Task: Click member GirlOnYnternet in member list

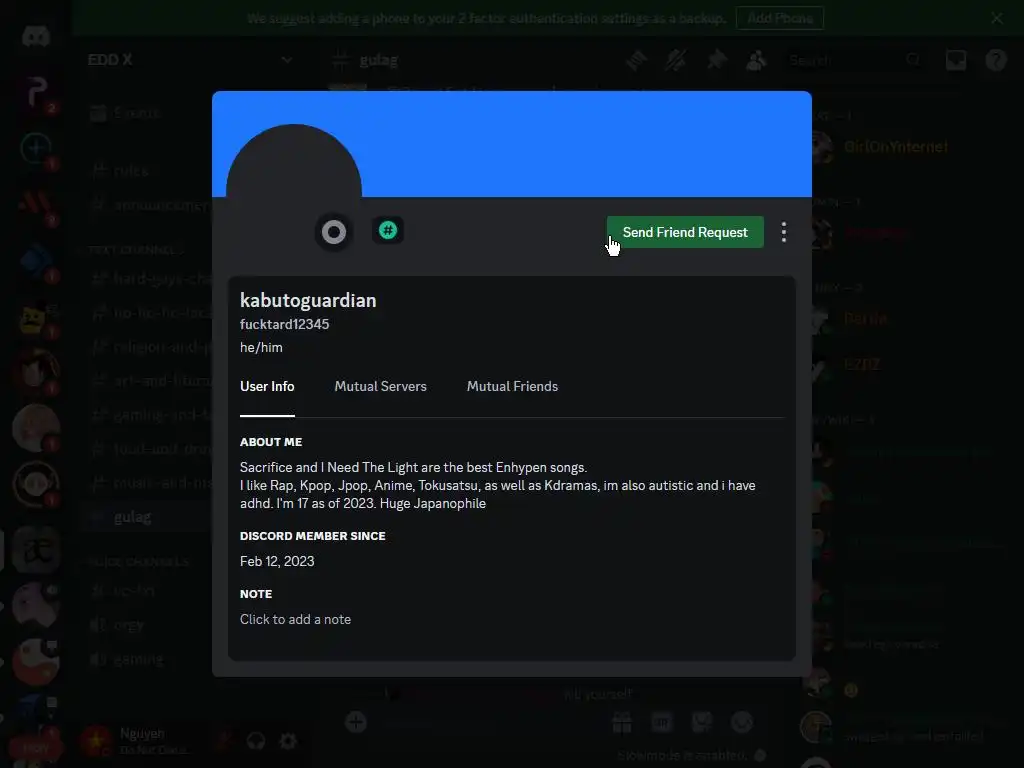Action: [x=895, y=147]
